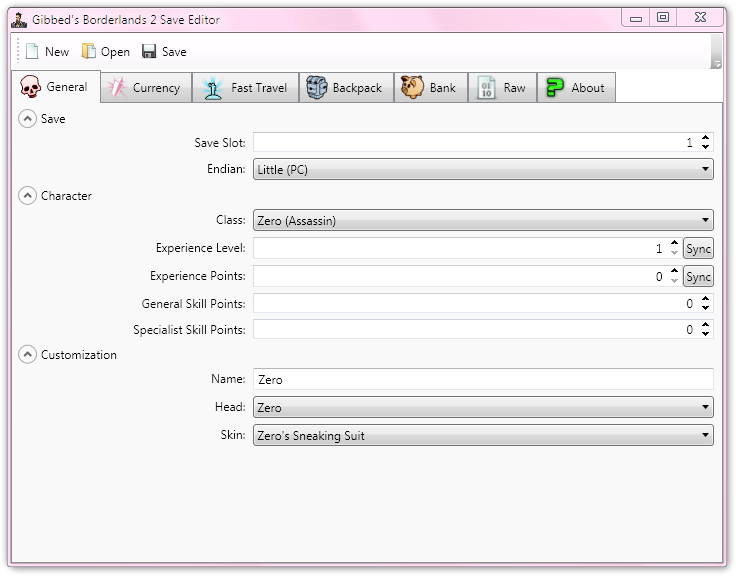
Task: Decrease the Save Slot value
Action: tap(705, 146)
